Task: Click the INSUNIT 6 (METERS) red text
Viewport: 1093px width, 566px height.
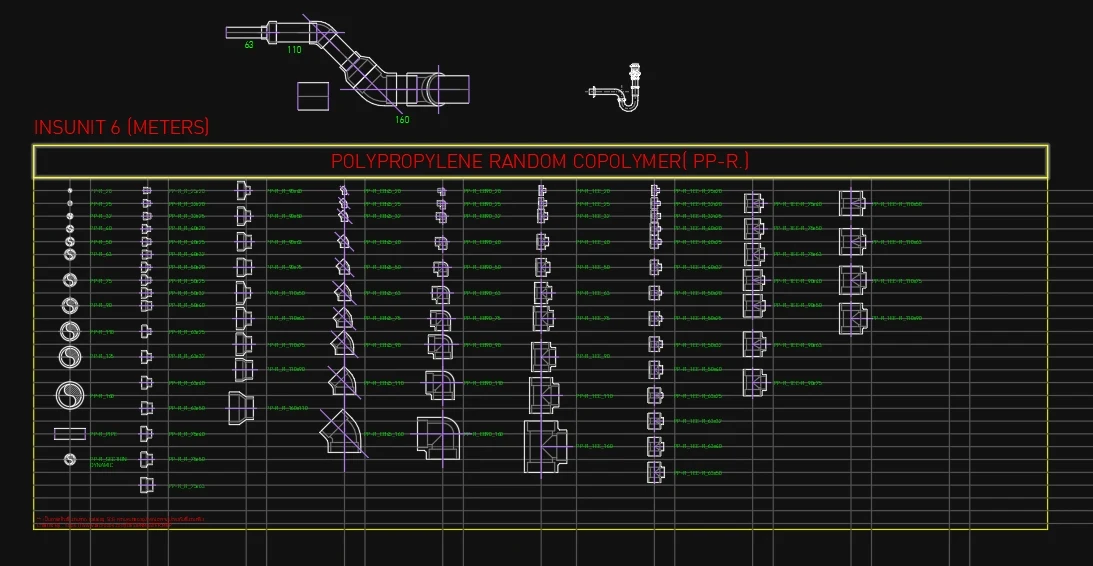Action: 121,128
